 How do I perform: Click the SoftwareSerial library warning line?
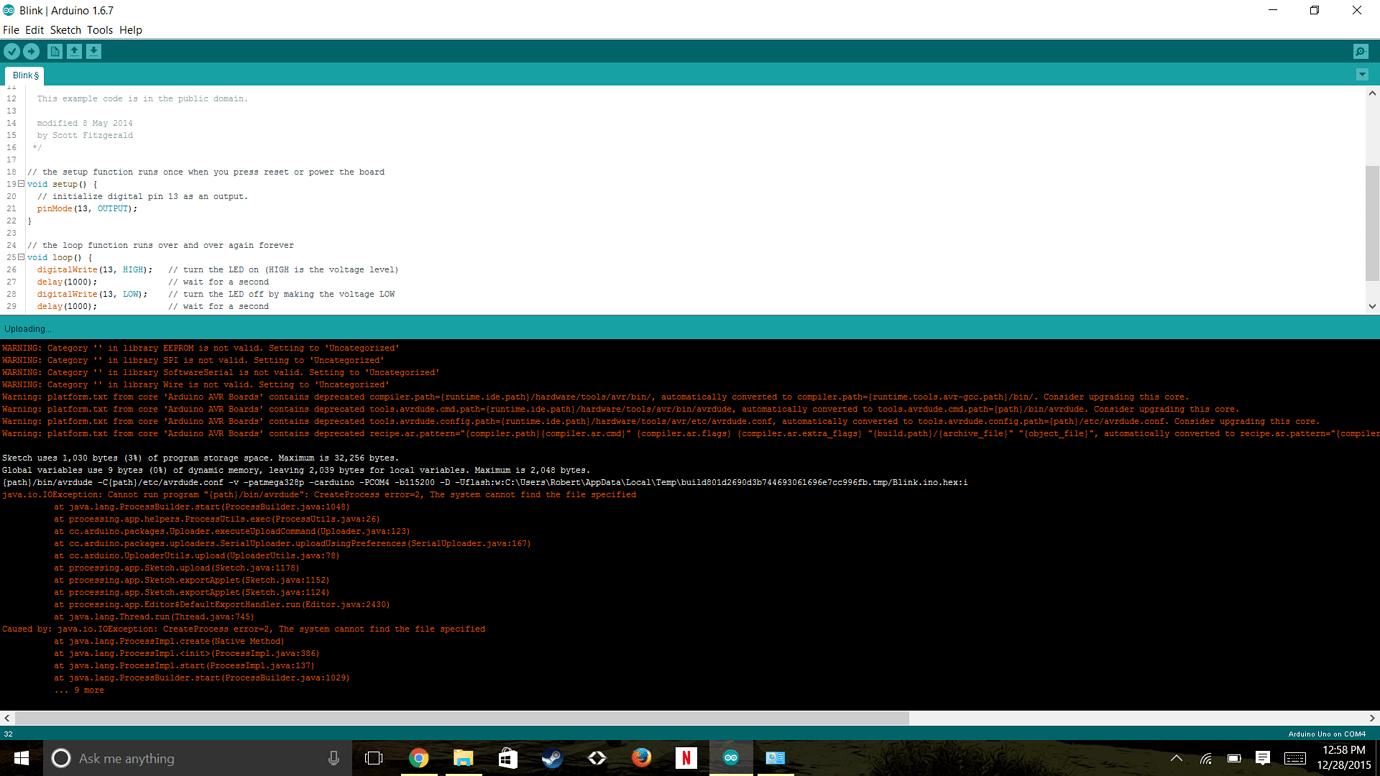(x=221, y=372)
